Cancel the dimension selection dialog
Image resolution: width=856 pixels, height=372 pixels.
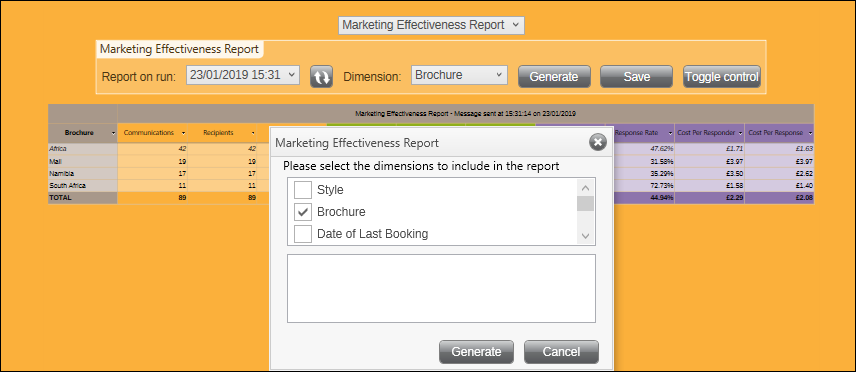click(561, 352)
